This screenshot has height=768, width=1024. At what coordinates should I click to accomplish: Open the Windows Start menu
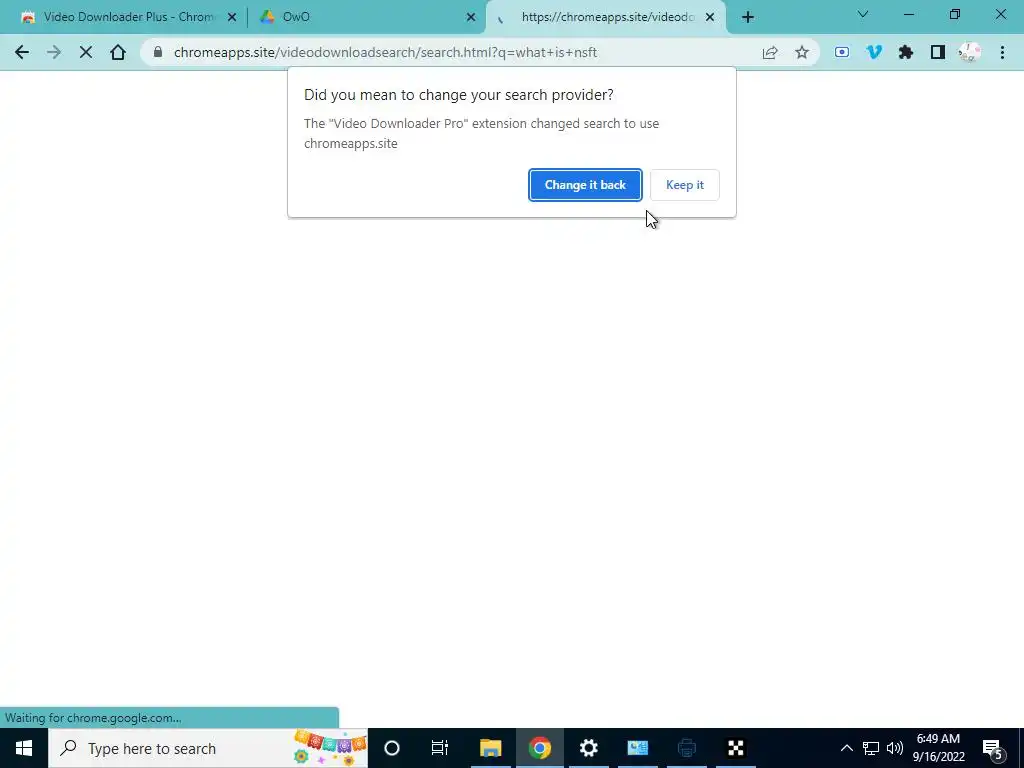[24, 748]
